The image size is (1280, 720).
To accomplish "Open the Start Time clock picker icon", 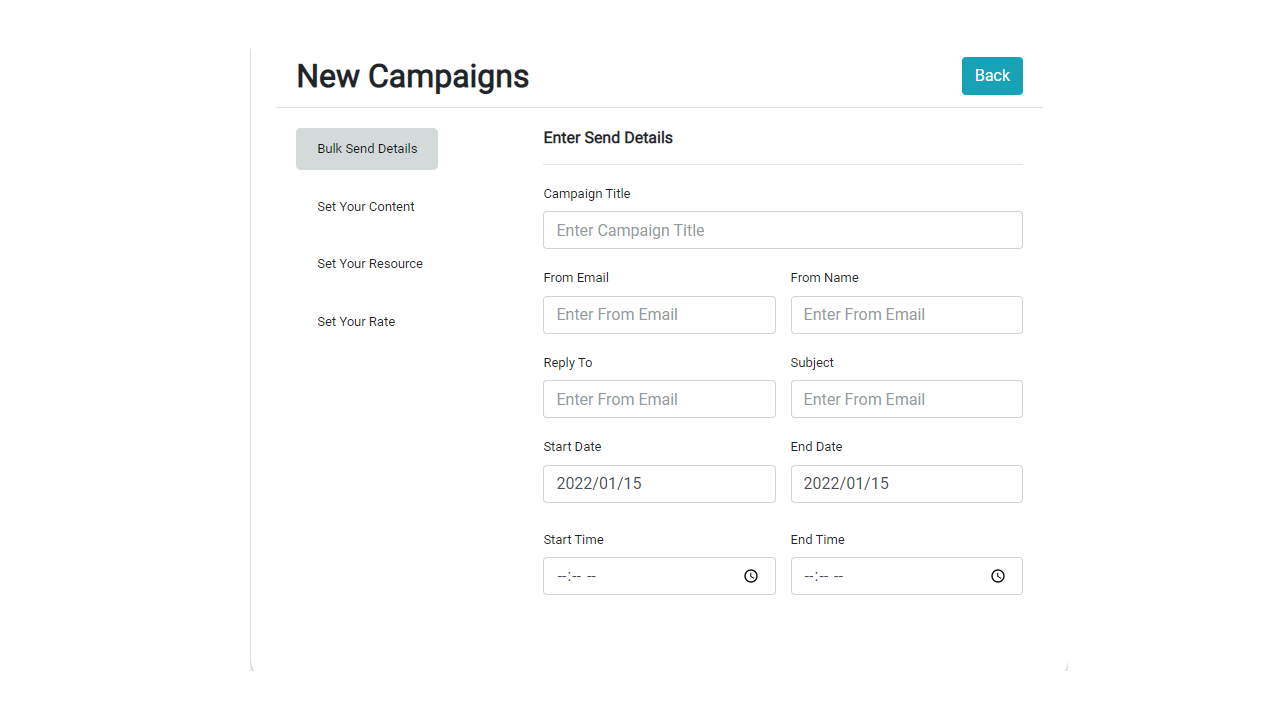I will tap(751, 576).
